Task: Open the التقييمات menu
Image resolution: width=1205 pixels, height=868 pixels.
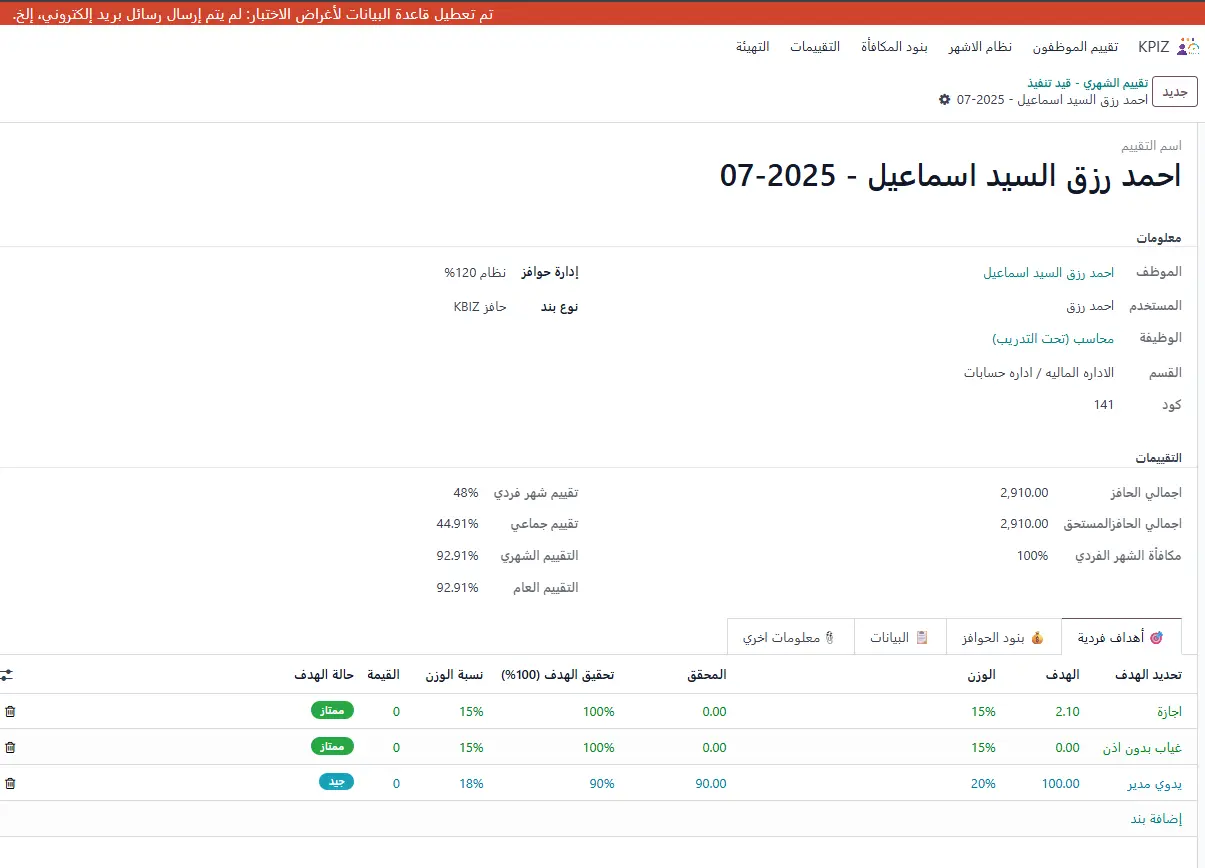Action: click(815, 47)
